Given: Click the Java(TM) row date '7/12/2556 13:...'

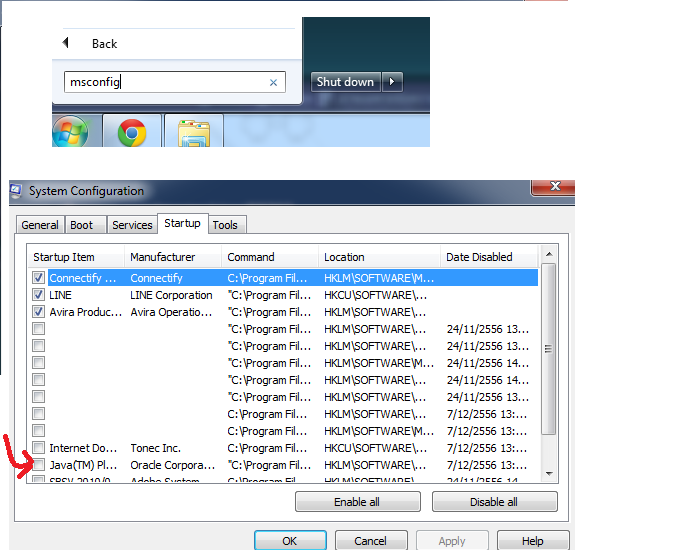Looking at the screenshot, I should pyautogui.click(x=487, y=465).
